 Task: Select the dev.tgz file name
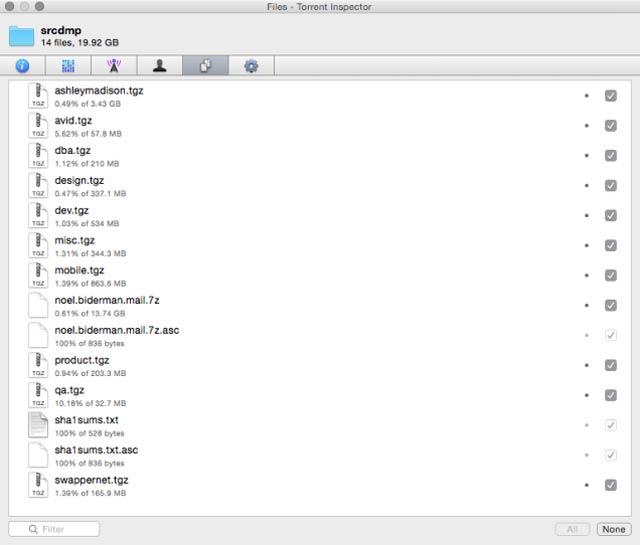coord(71,210)
